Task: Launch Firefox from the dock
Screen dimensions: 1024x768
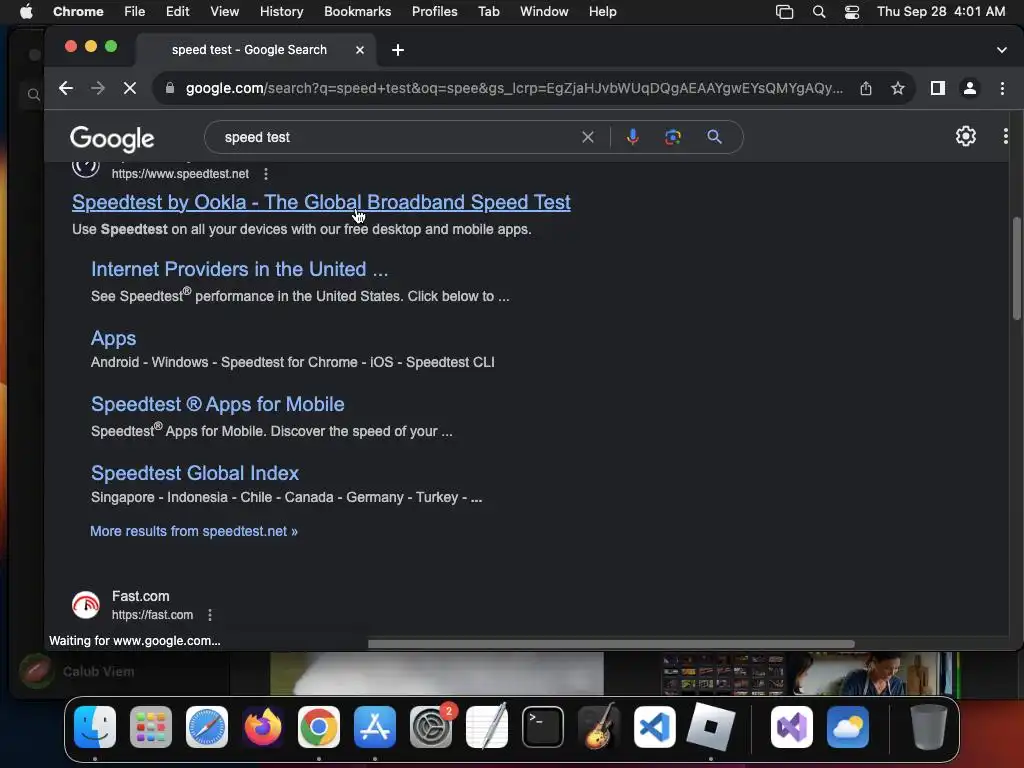Action: click(x=263, y=726)
